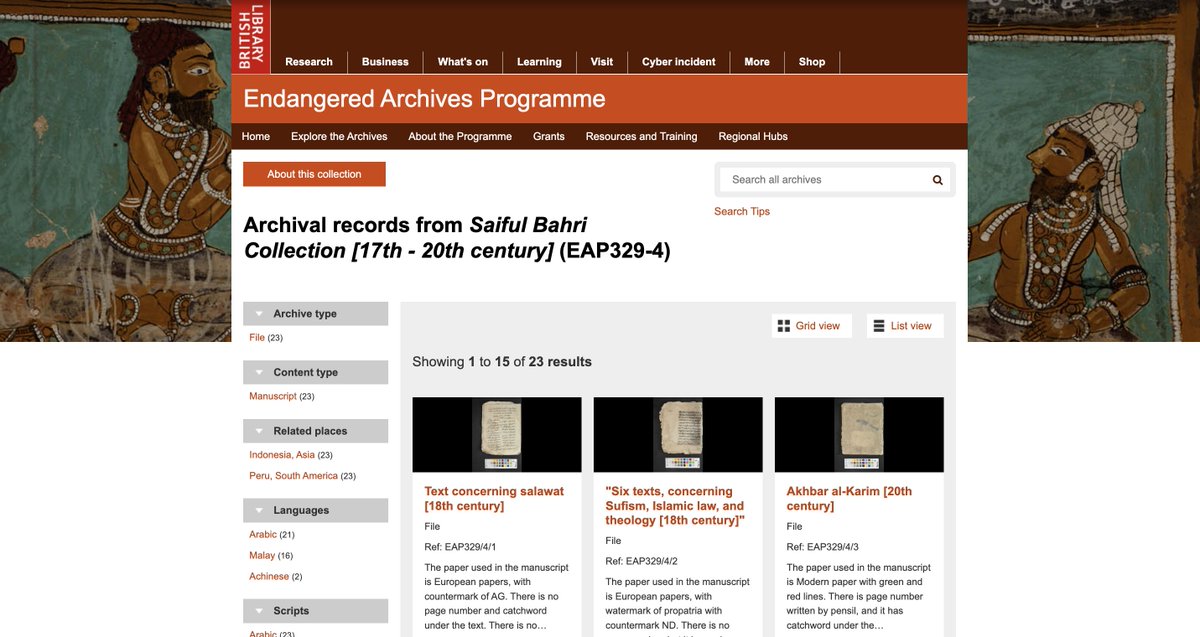The image size is (1200, 637).
Task: Open About the Programme navigation link
Action: pos(460,136)
